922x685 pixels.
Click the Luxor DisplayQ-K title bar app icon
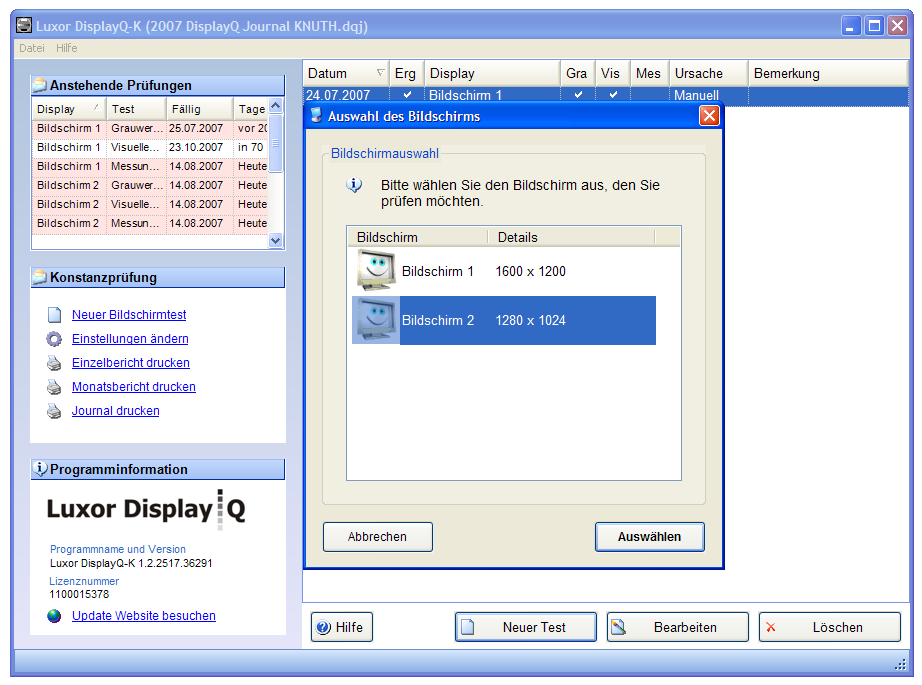point(24,25)
